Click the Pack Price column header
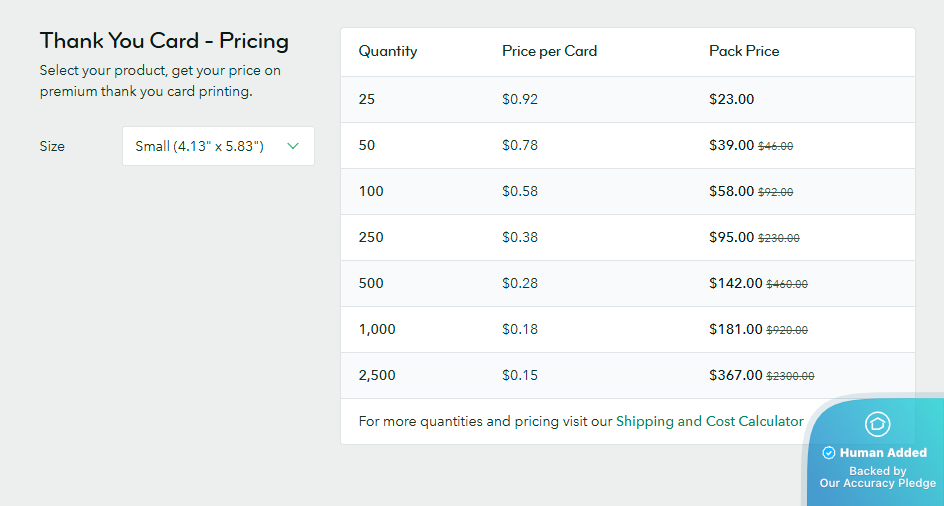 coord(744,51)
